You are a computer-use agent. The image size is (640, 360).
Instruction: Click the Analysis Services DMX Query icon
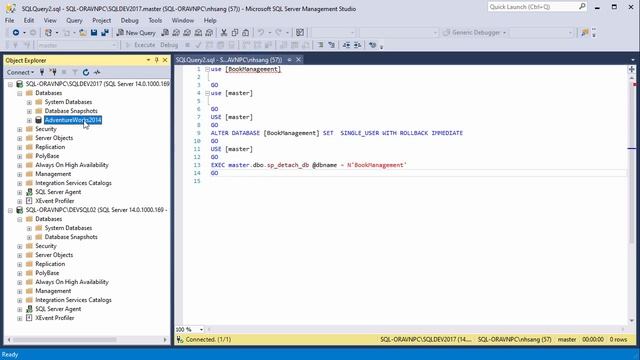[187, 33]
